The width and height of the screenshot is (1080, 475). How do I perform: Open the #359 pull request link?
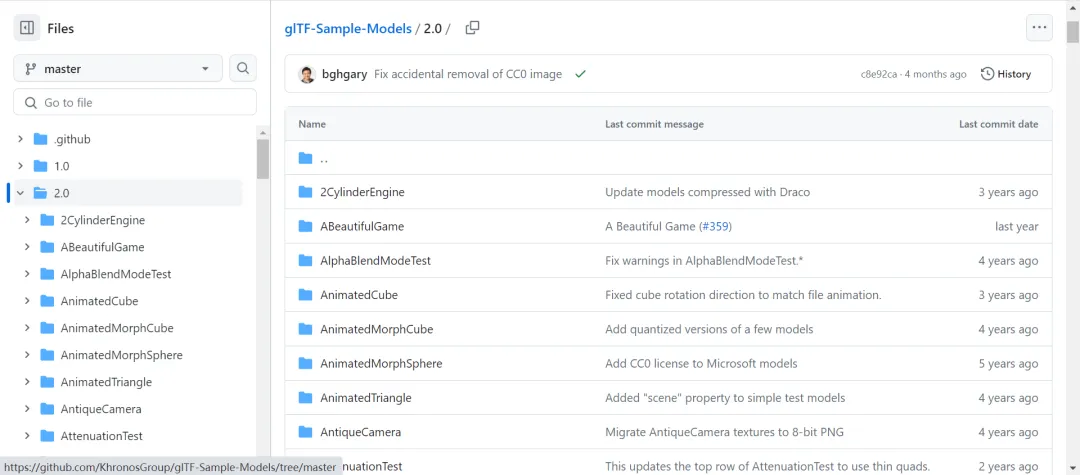(715, 227)
